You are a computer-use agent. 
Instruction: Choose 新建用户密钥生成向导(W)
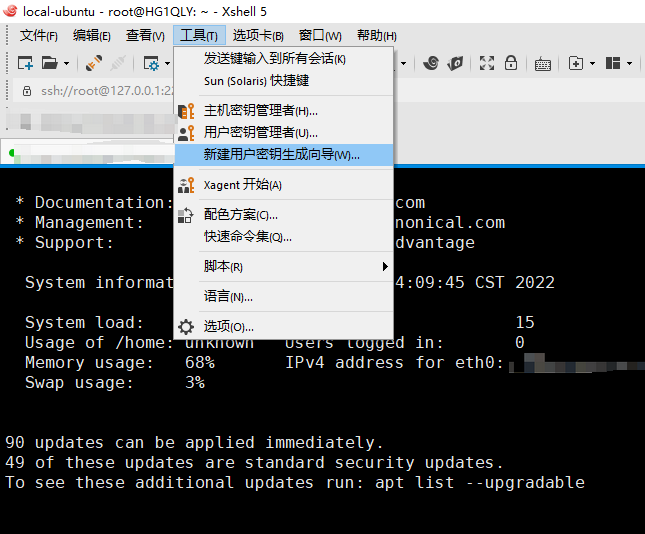click(x=284, y=155)
